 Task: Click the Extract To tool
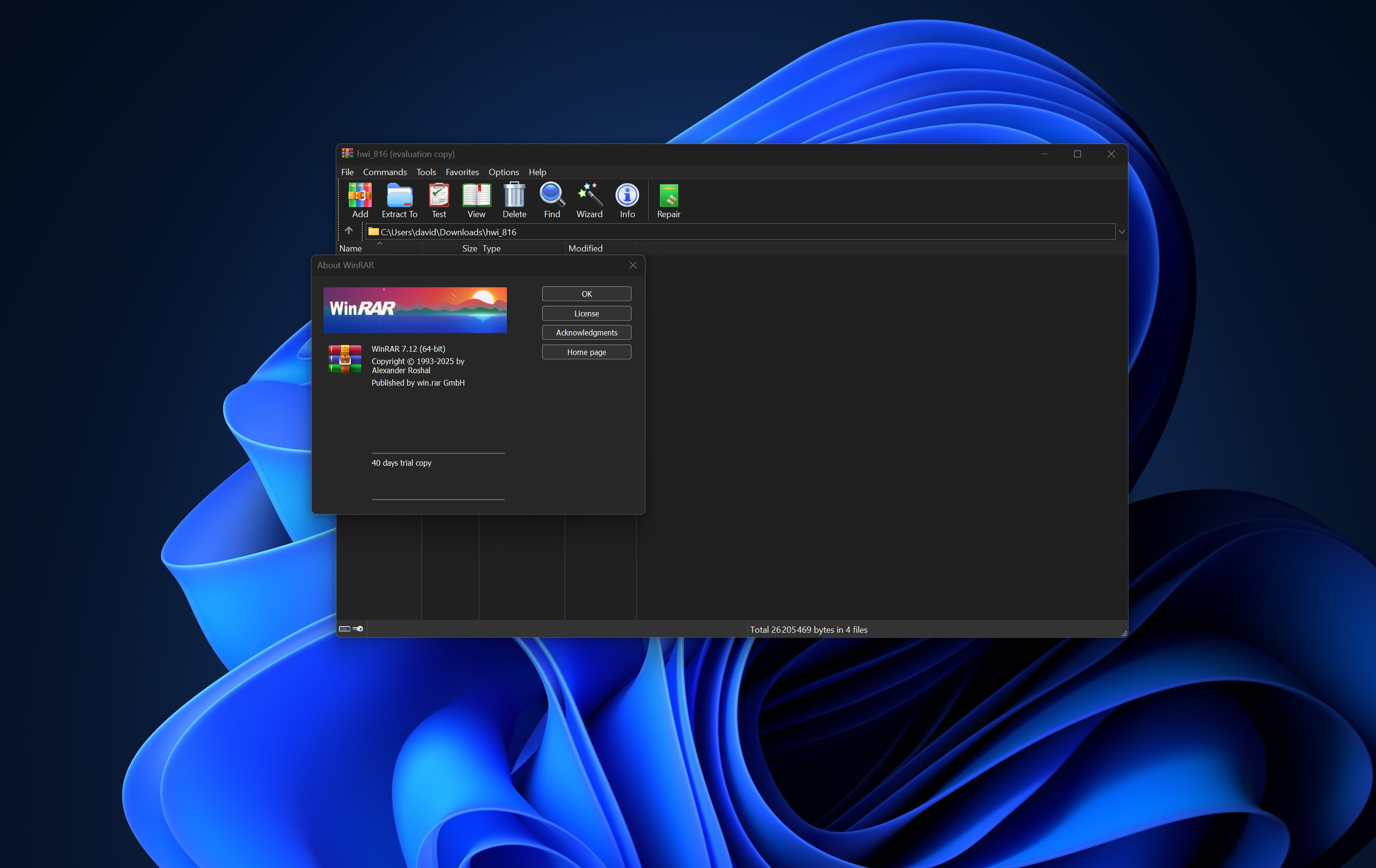[399, 200]
